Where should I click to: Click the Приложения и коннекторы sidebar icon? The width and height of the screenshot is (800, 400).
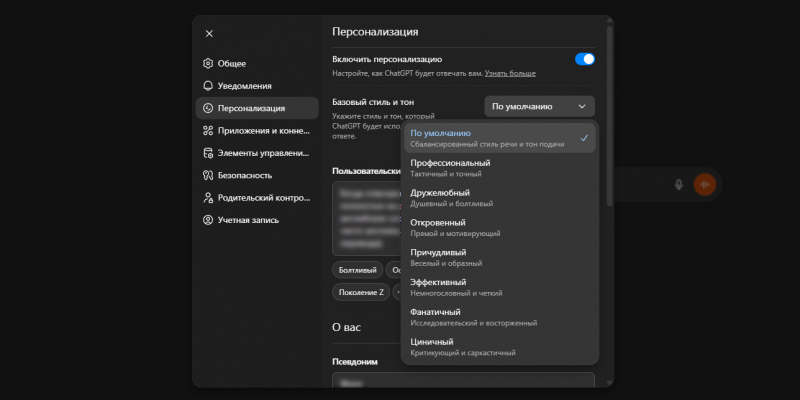[x=208, y=131]
